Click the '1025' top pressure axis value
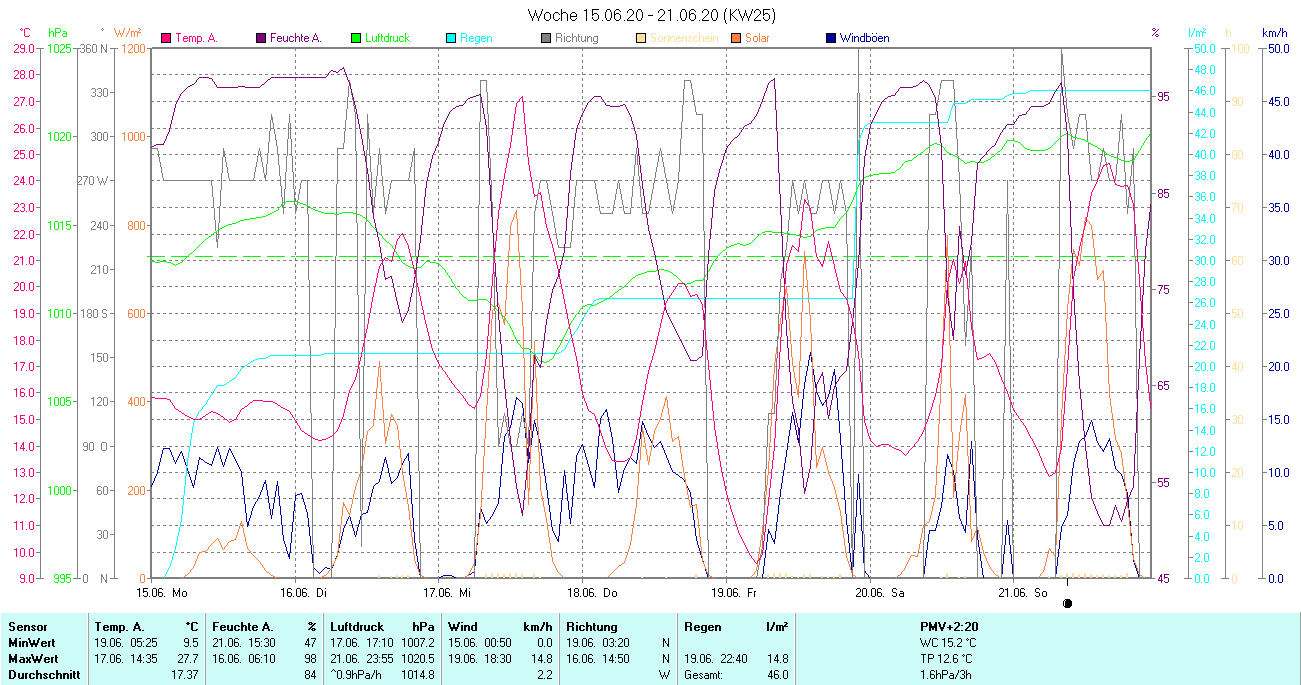 point(59,48)
